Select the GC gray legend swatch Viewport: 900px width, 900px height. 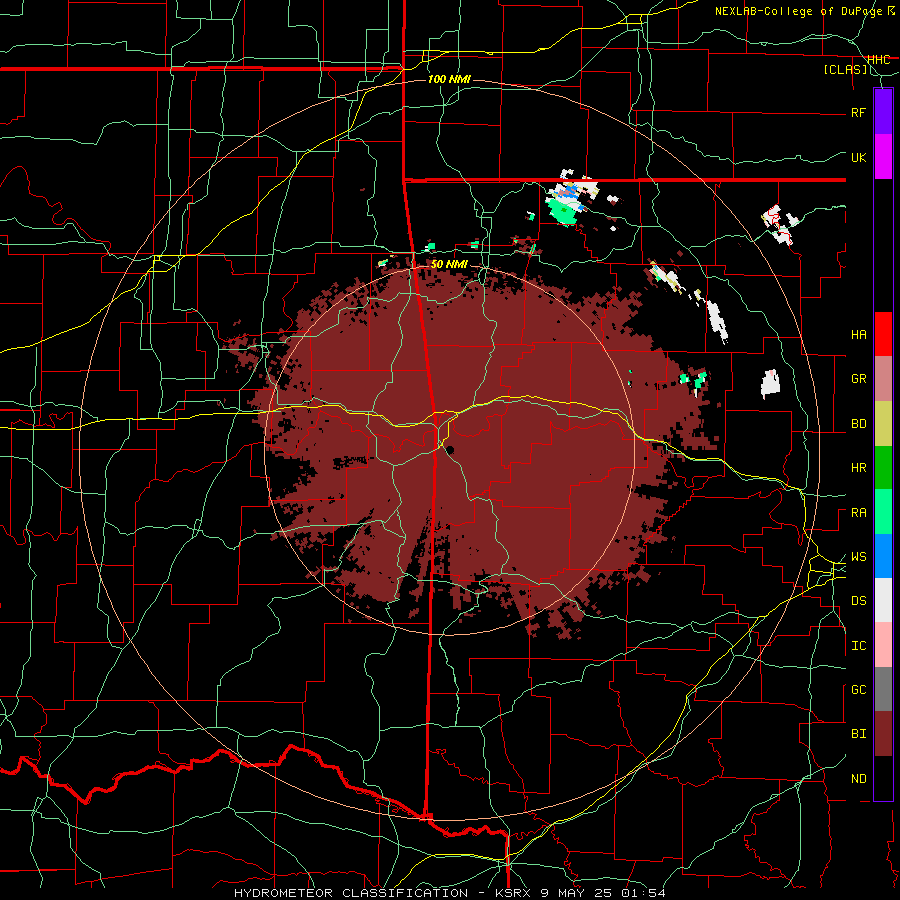(x=883, y=689)
